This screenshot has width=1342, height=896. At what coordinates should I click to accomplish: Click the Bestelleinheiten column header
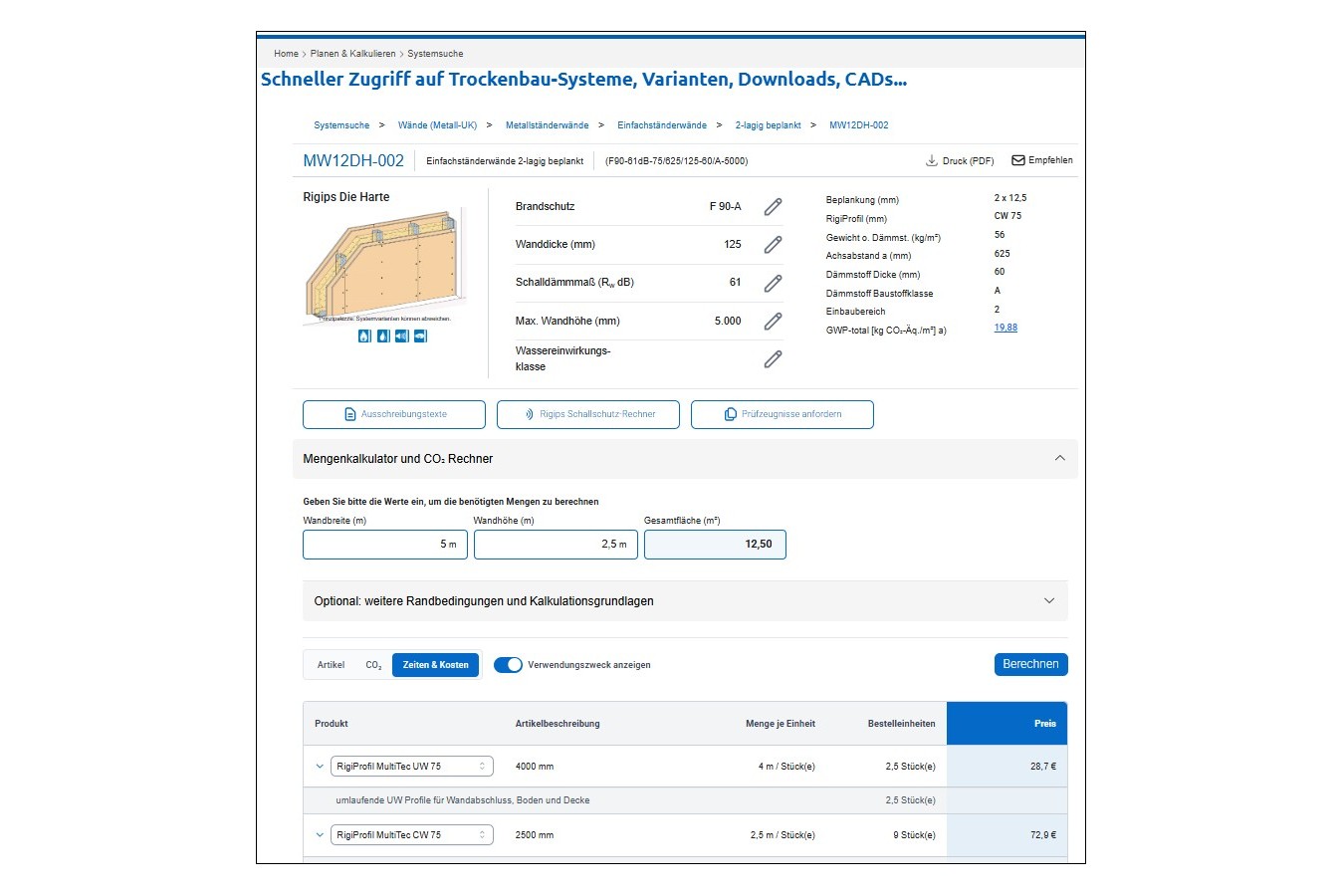pos(902,724)
